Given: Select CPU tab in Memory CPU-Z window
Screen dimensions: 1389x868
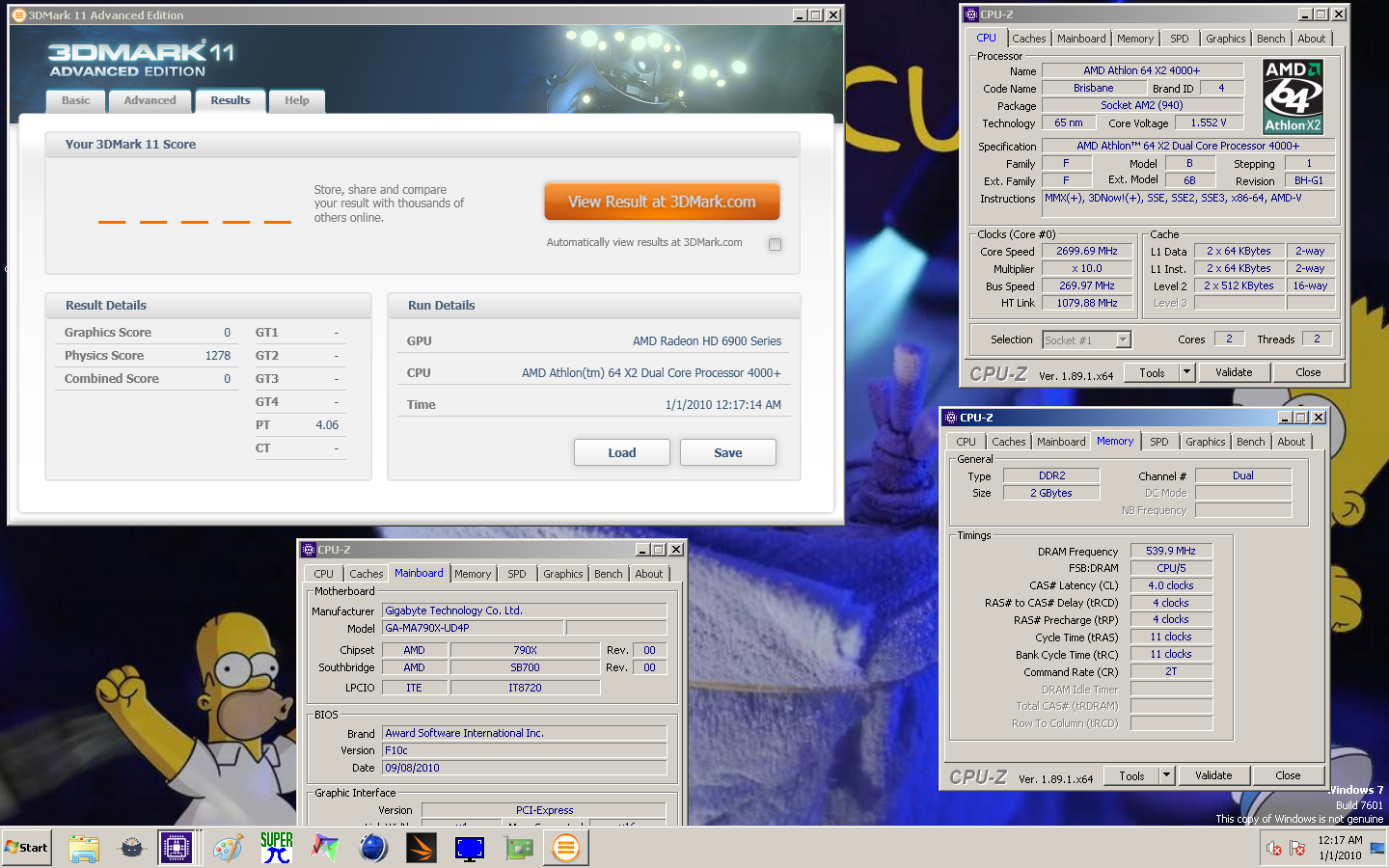Looking at the screenshot, I should click(x=967, y=442).
